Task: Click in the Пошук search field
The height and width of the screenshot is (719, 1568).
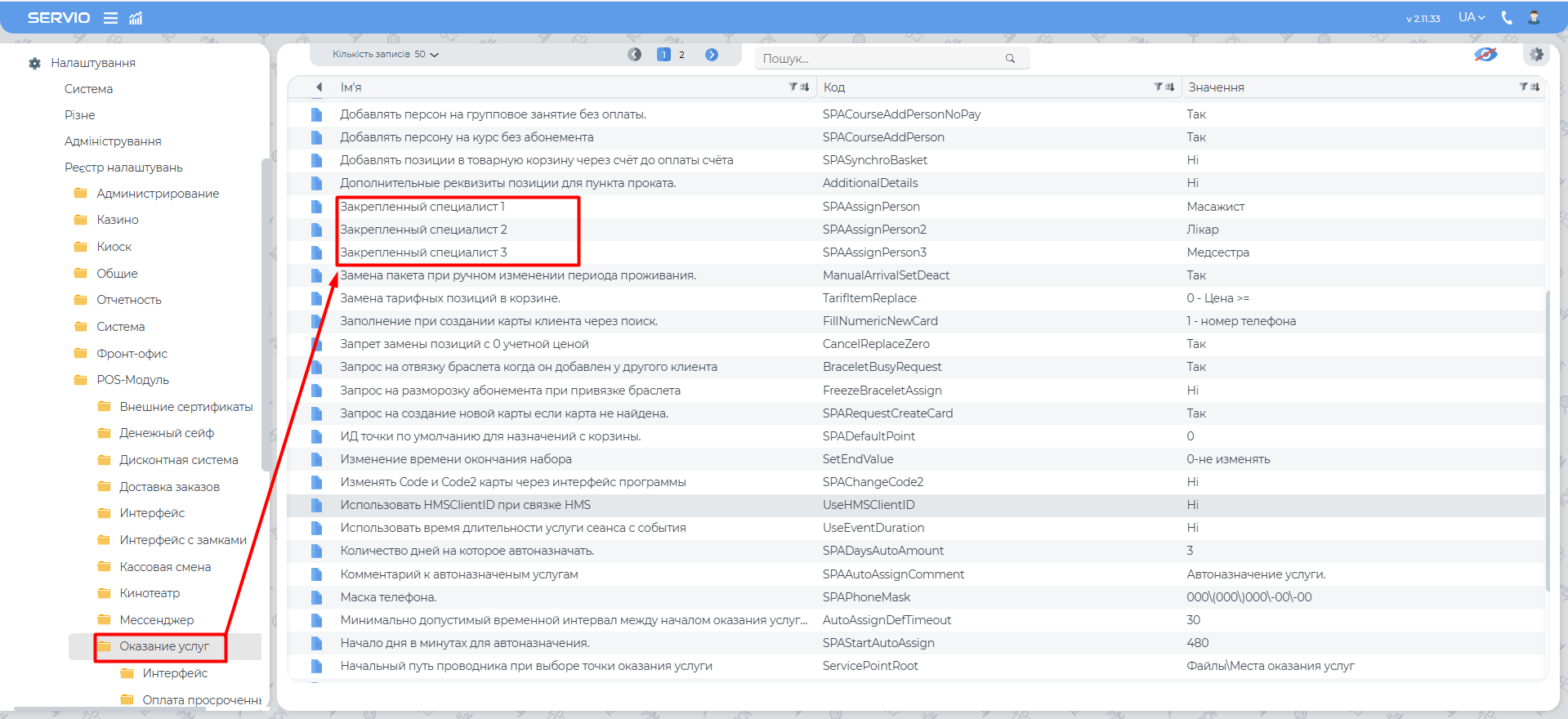Action: point(878,59)
